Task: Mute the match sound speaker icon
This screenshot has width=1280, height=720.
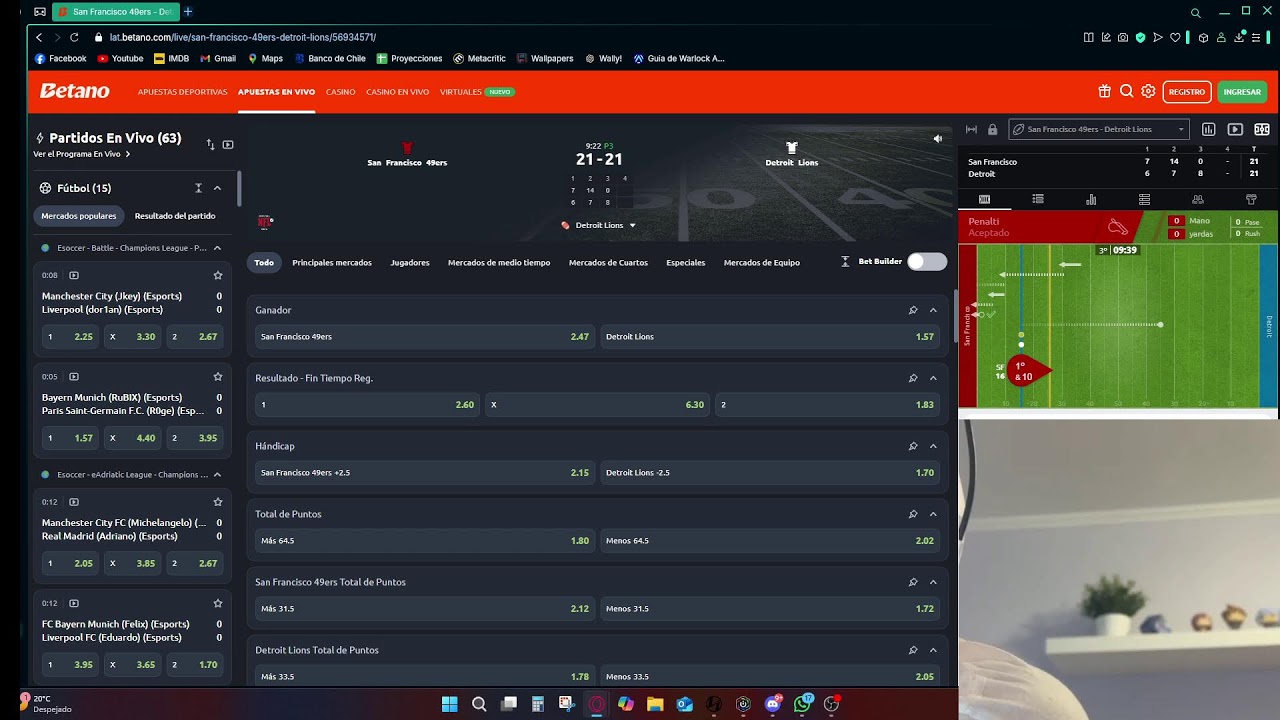Action: [937, 139]
